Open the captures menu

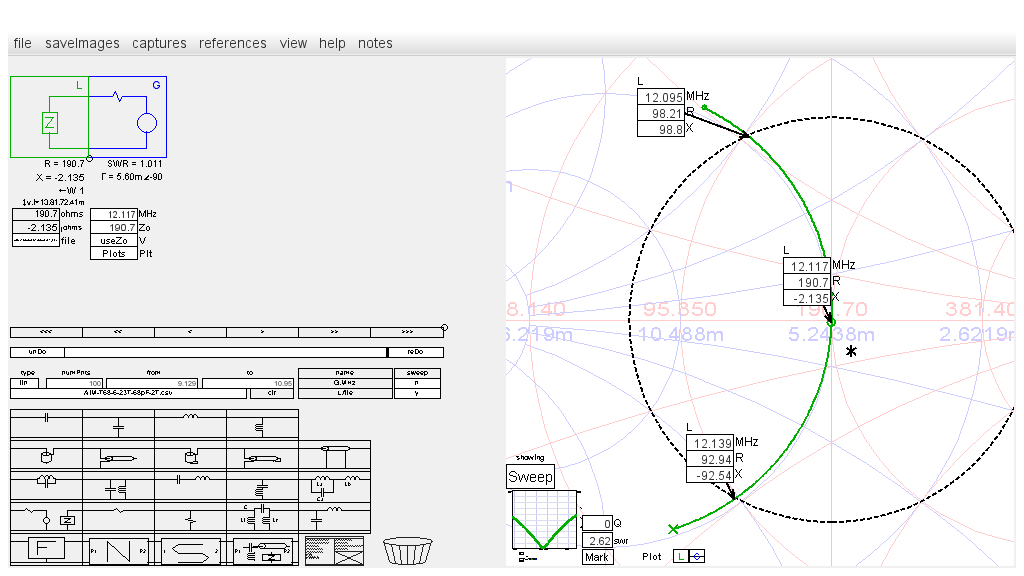[x=159, y=43]
